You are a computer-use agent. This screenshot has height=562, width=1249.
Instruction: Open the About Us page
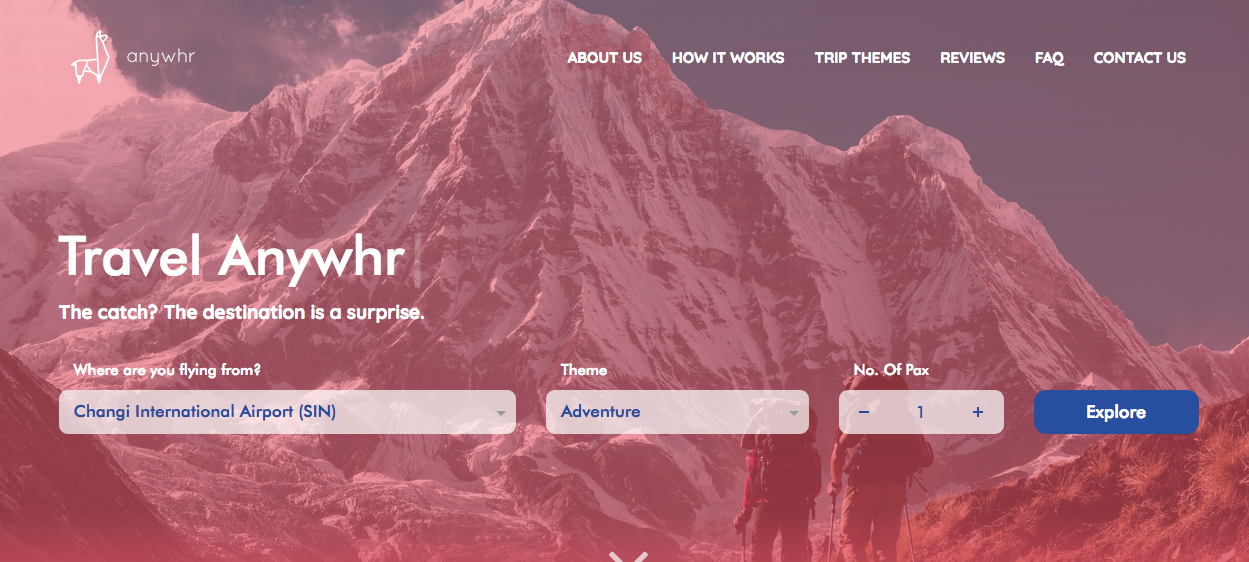coord(605,58)
